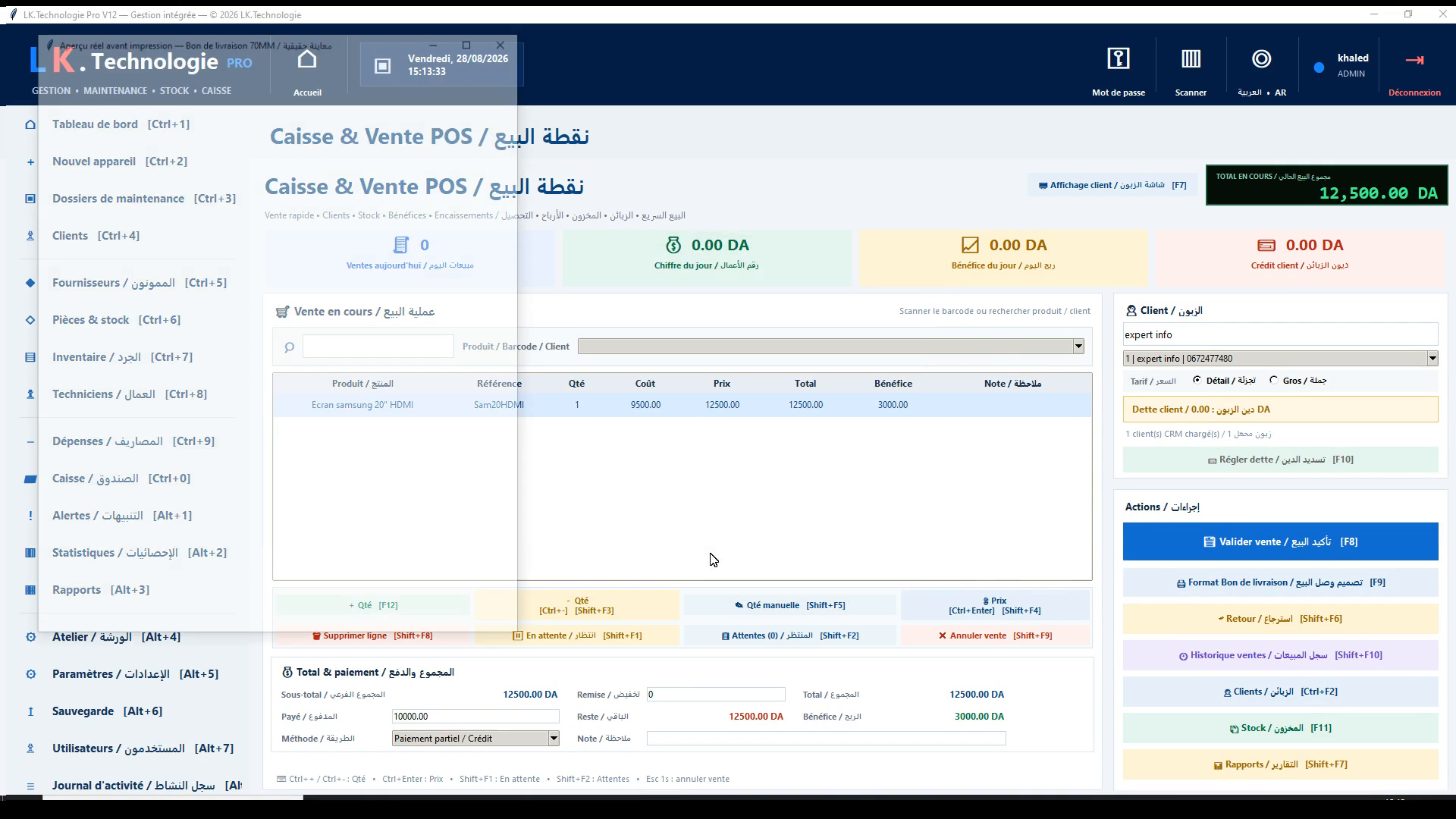Click the Alertes exclamation icon
Viewport: 1456px width, 819px height.
(30, 516)
